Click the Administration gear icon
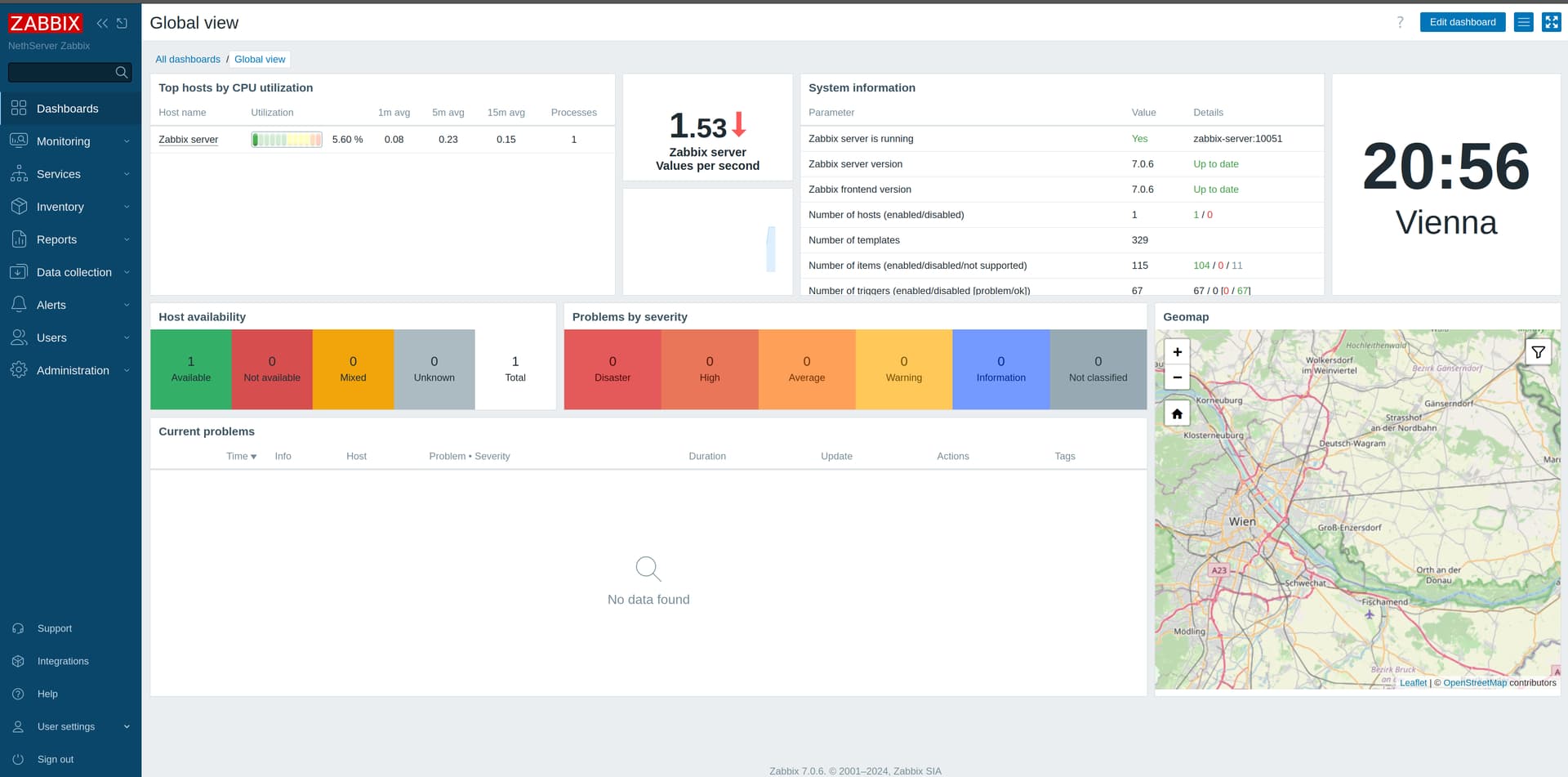The image size is (1568, 777). point(19,369)
